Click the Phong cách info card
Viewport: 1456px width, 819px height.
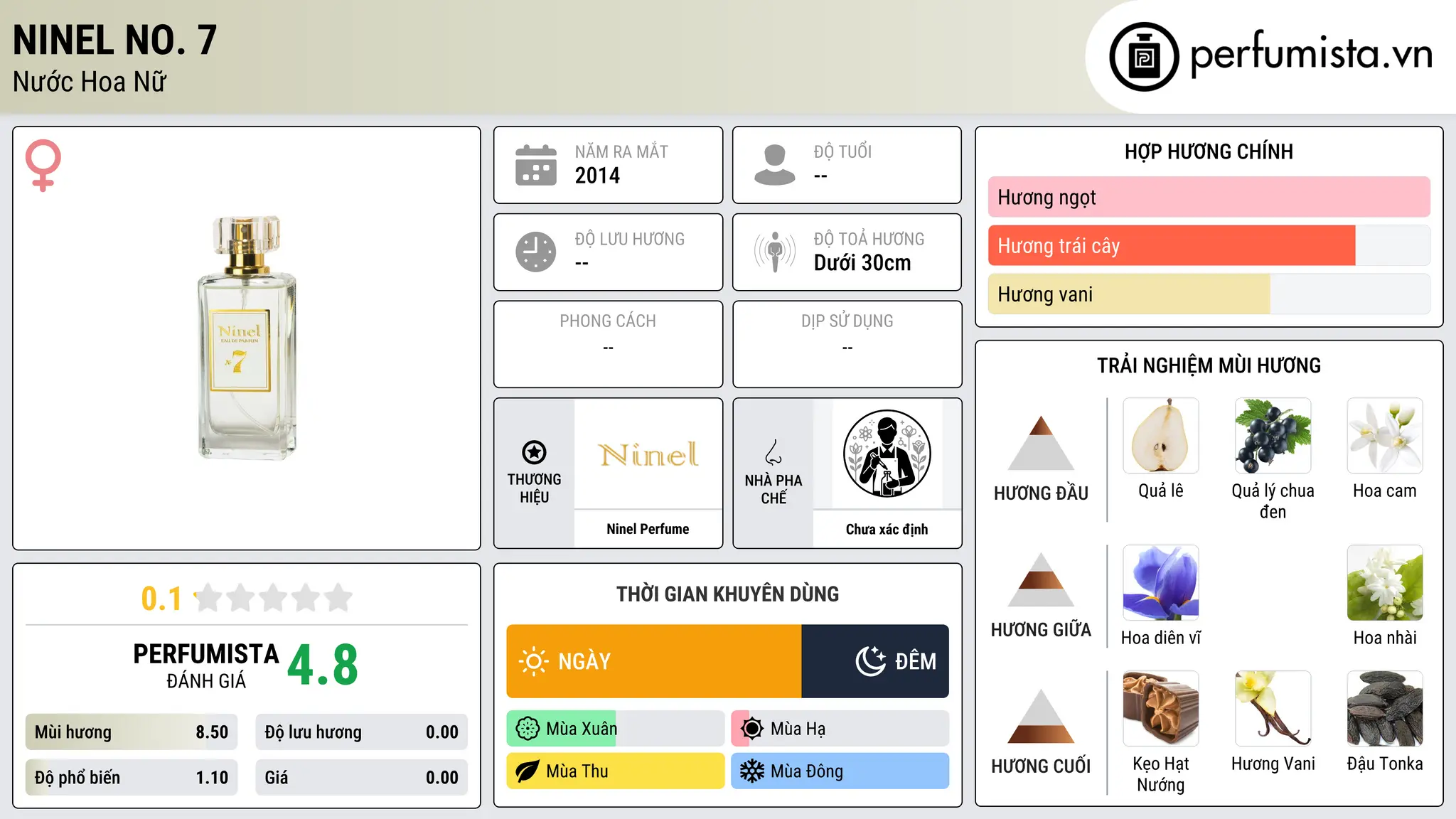coord(609,344)
